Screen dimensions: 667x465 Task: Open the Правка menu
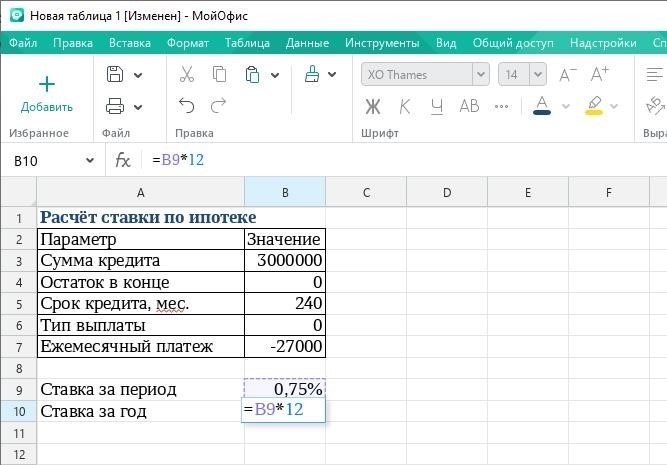coord(73,43)
